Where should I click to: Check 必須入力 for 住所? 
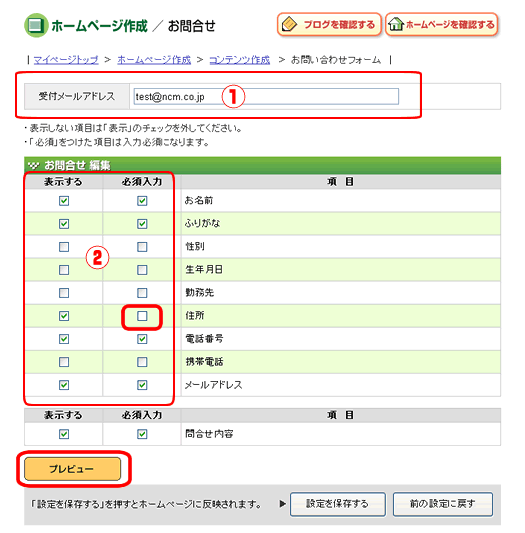(142, 316)
